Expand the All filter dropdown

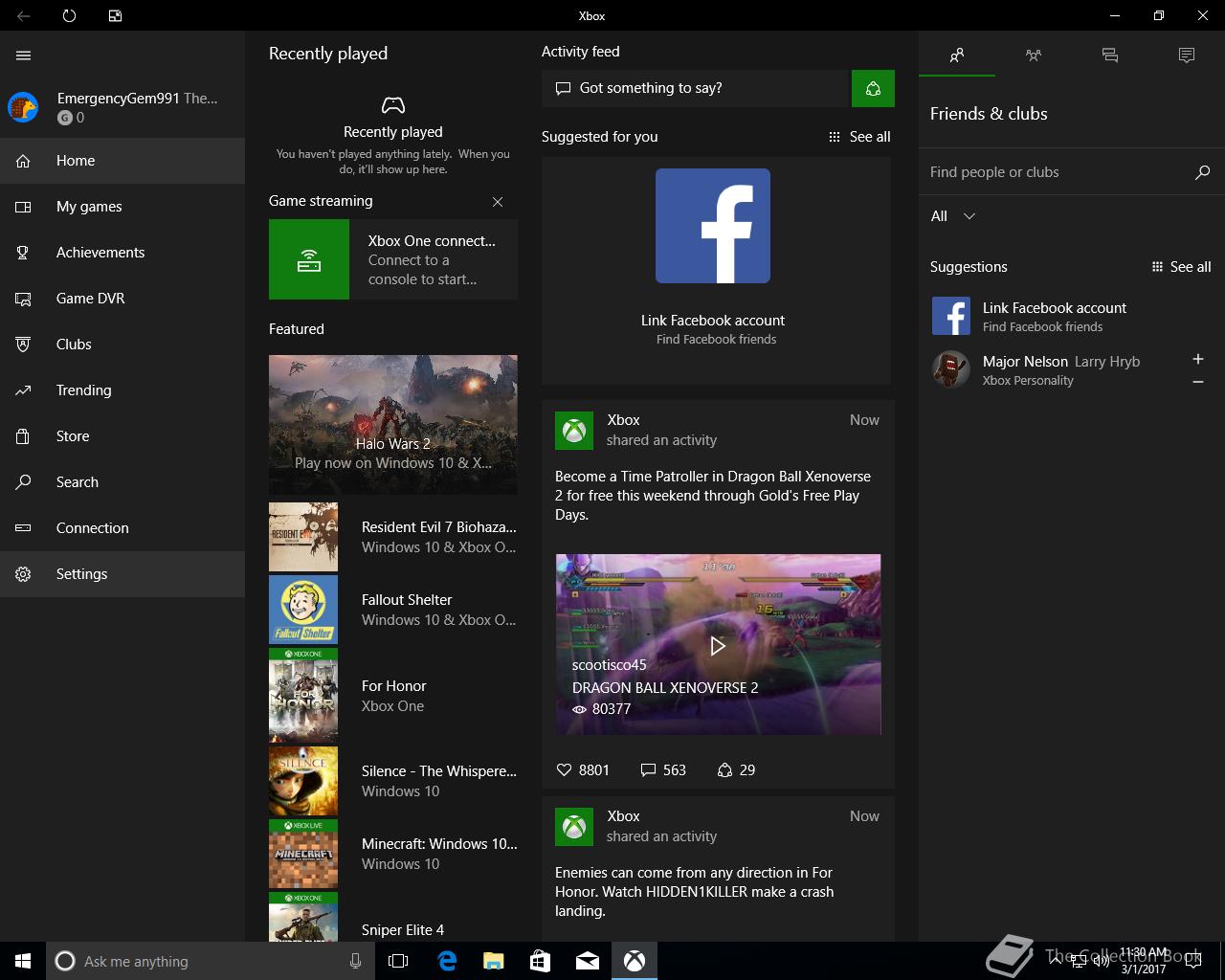click(953, 216)
